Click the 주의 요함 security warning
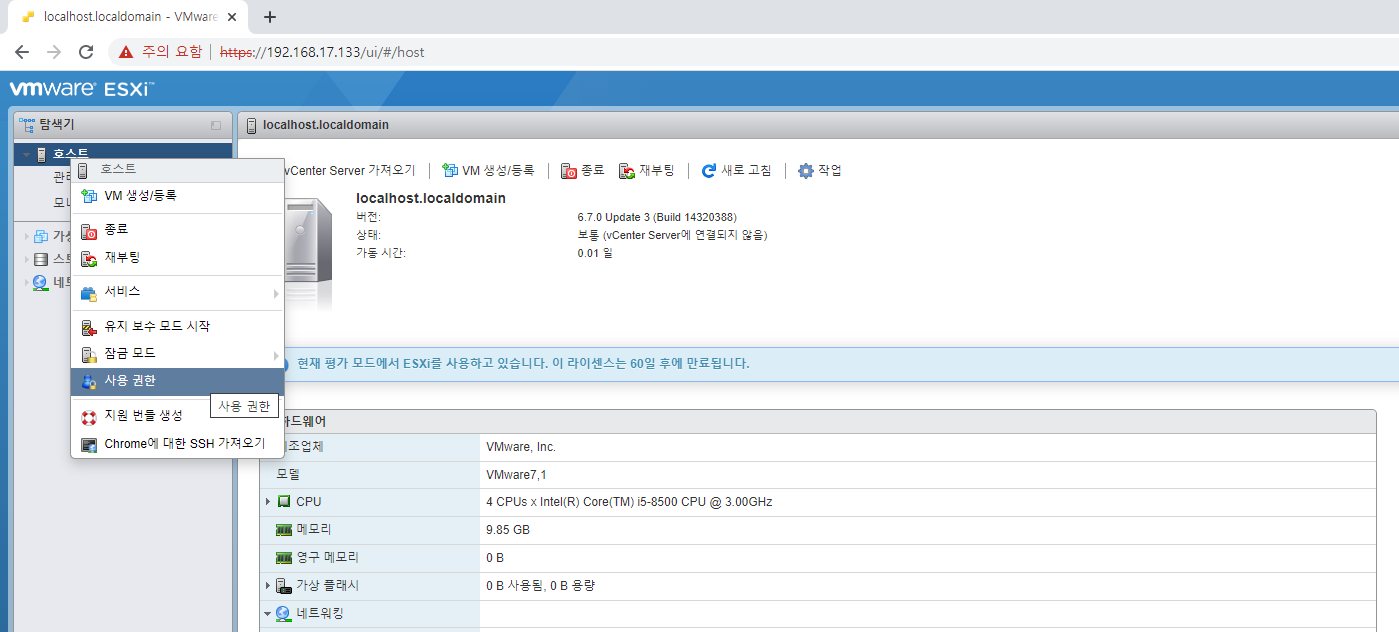 point(160,52)
